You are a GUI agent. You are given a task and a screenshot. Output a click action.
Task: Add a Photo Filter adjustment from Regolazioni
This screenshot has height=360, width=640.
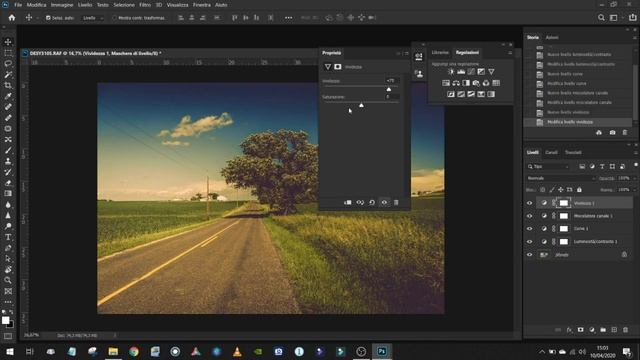pyautogui.click(x=476, y=83)
